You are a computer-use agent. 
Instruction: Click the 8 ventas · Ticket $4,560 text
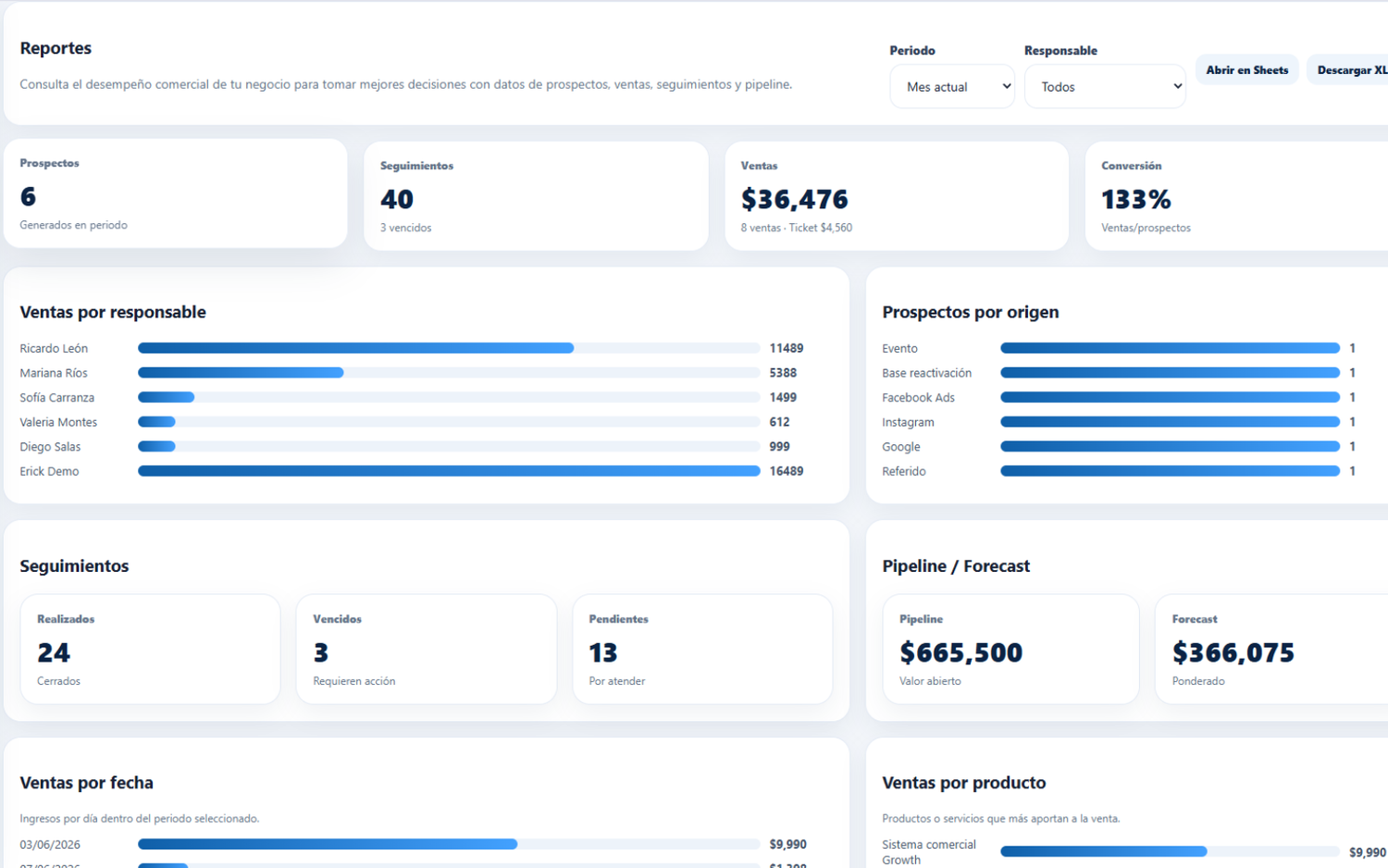[797, 228]
